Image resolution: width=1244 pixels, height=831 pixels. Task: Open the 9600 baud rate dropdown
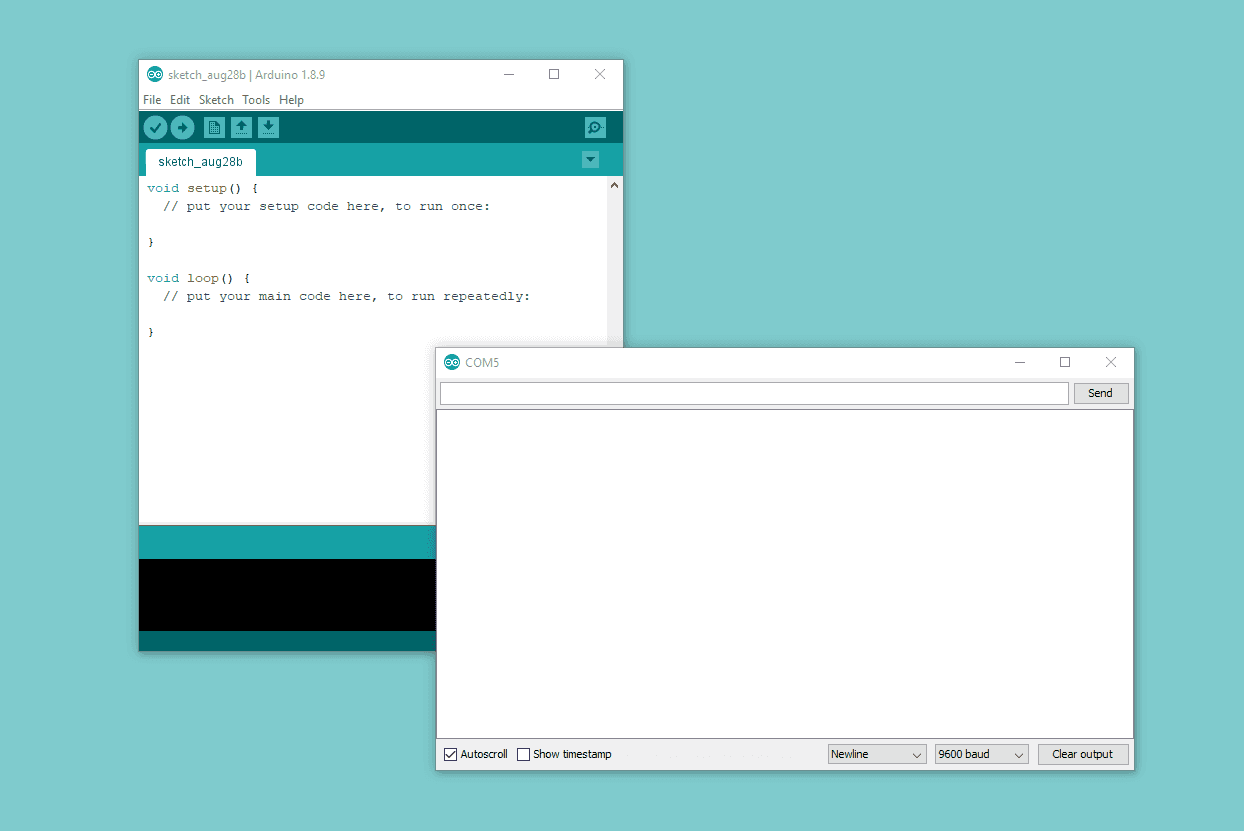(981, 754)
